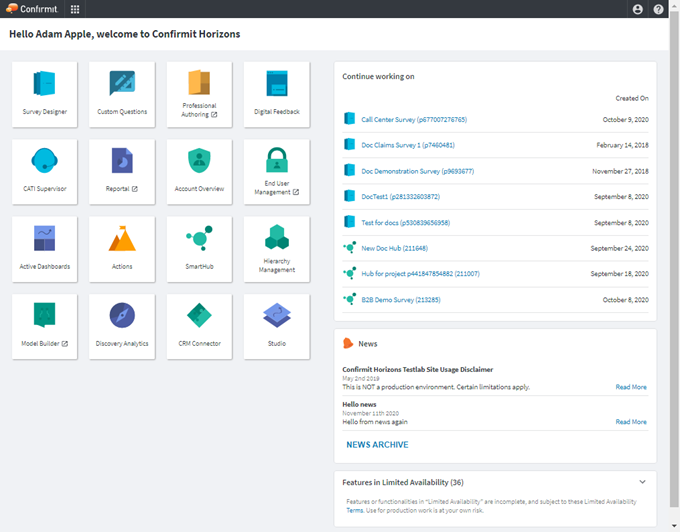Click survey icon beside Call Center Survey

tap(350, 119)
